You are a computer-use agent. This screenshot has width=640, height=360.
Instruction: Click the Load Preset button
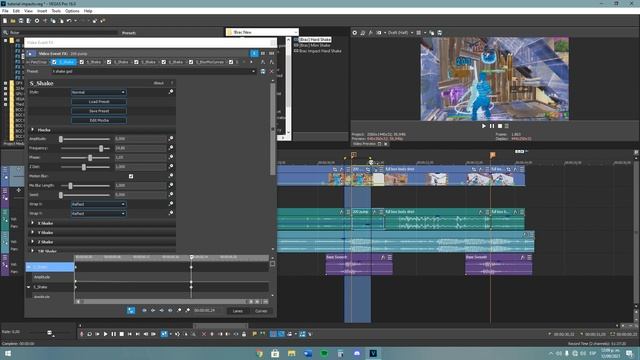[x=99, y=102]
